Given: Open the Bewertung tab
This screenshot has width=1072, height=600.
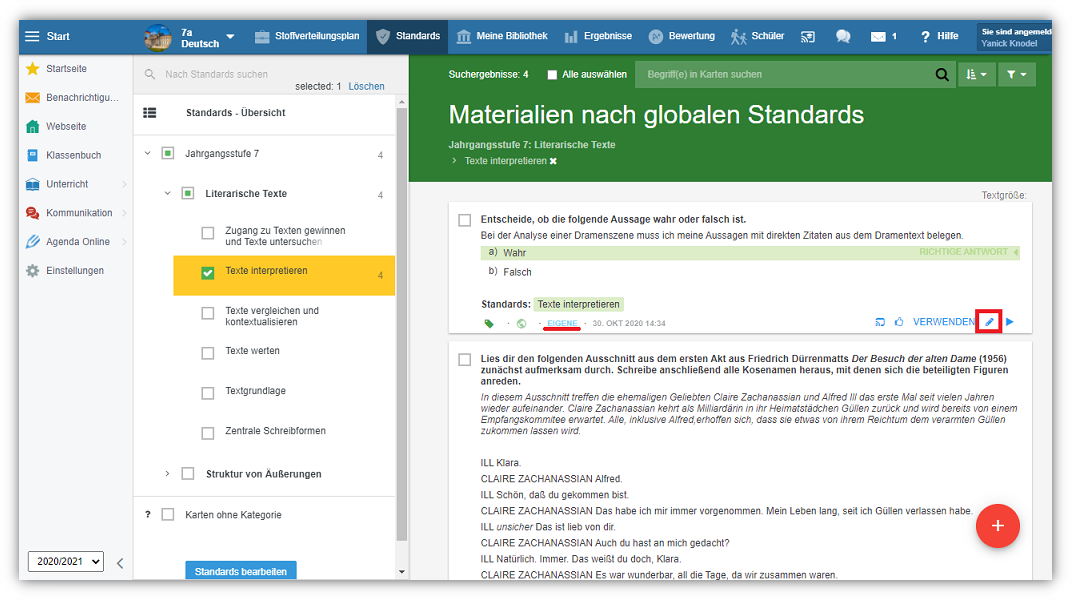Looking at the screenshot, I should [x=682, y=36].
